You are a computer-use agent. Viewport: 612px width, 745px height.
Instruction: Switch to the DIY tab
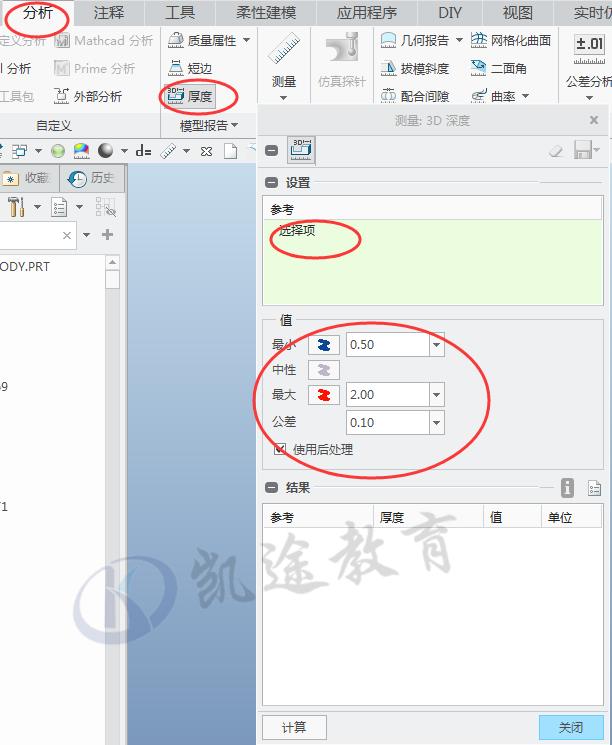pyautogui.click(x=449, y=13)
